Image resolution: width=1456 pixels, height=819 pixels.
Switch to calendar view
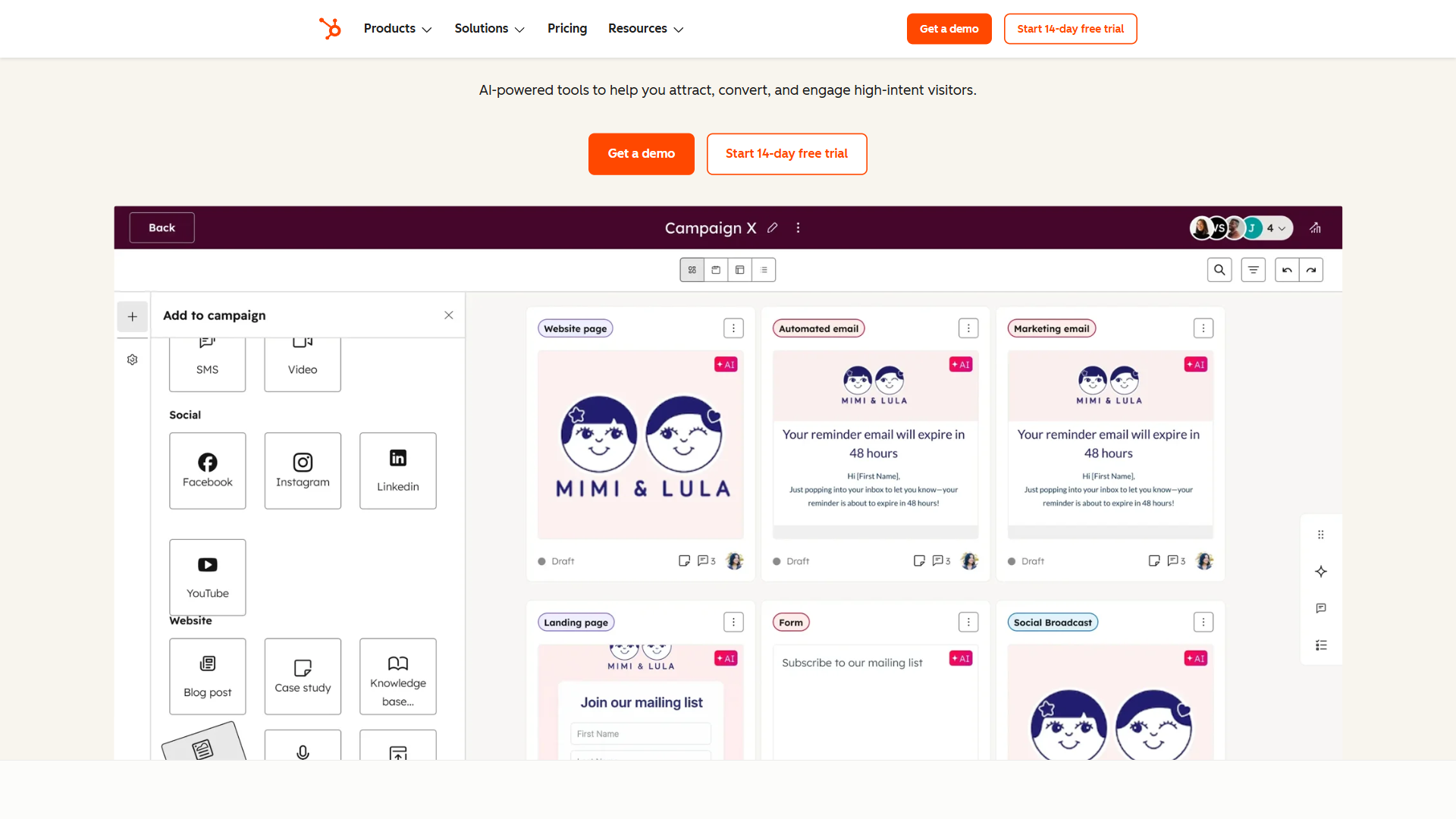coord(716,270)
